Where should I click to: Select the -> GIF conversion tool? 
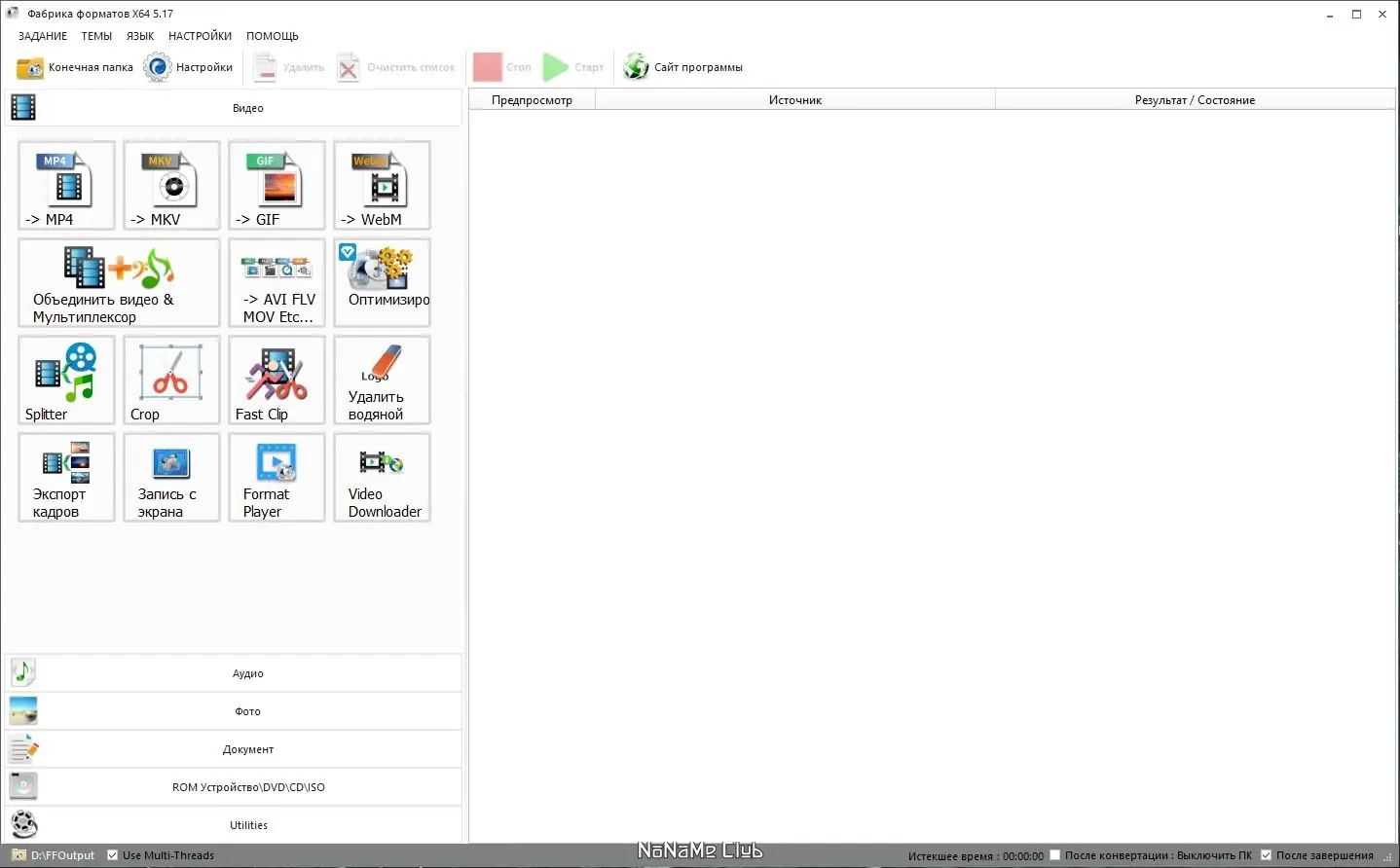(x=276, y=186)
